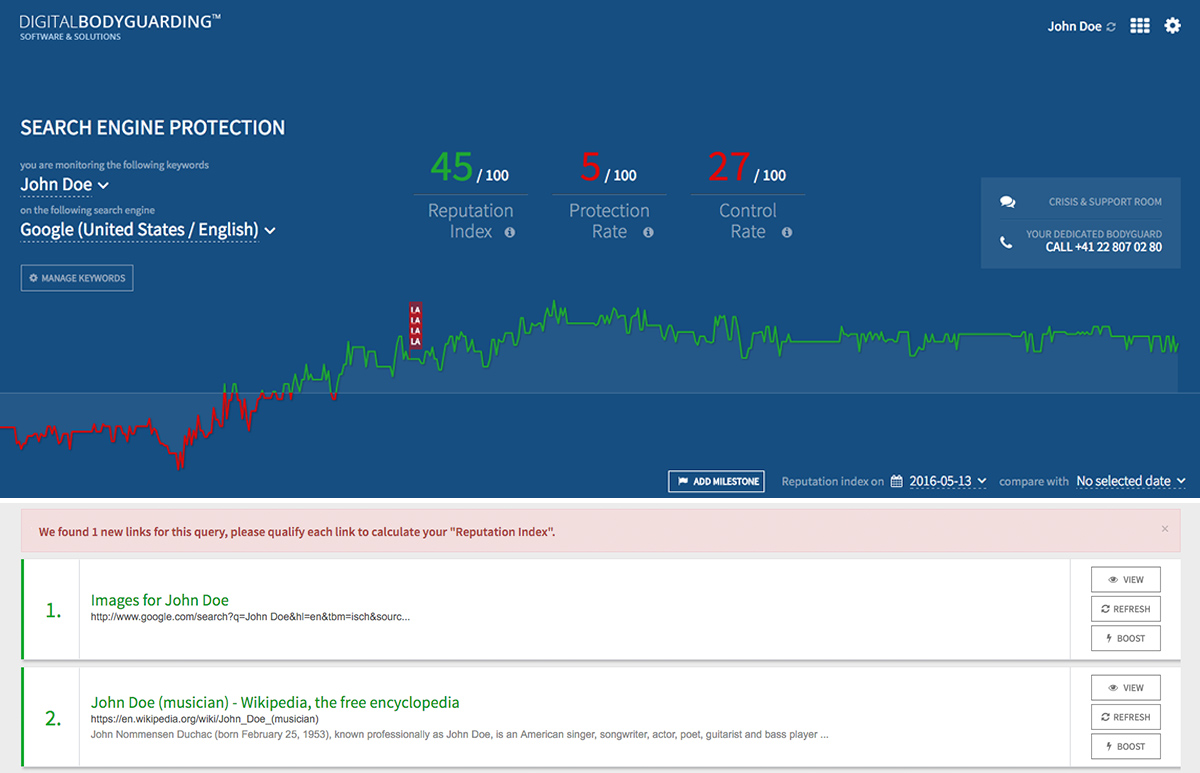Click the John Nommensen Duchac description snippet
This screenshot has width=1200, height=773.
click(x=460, y=735)
